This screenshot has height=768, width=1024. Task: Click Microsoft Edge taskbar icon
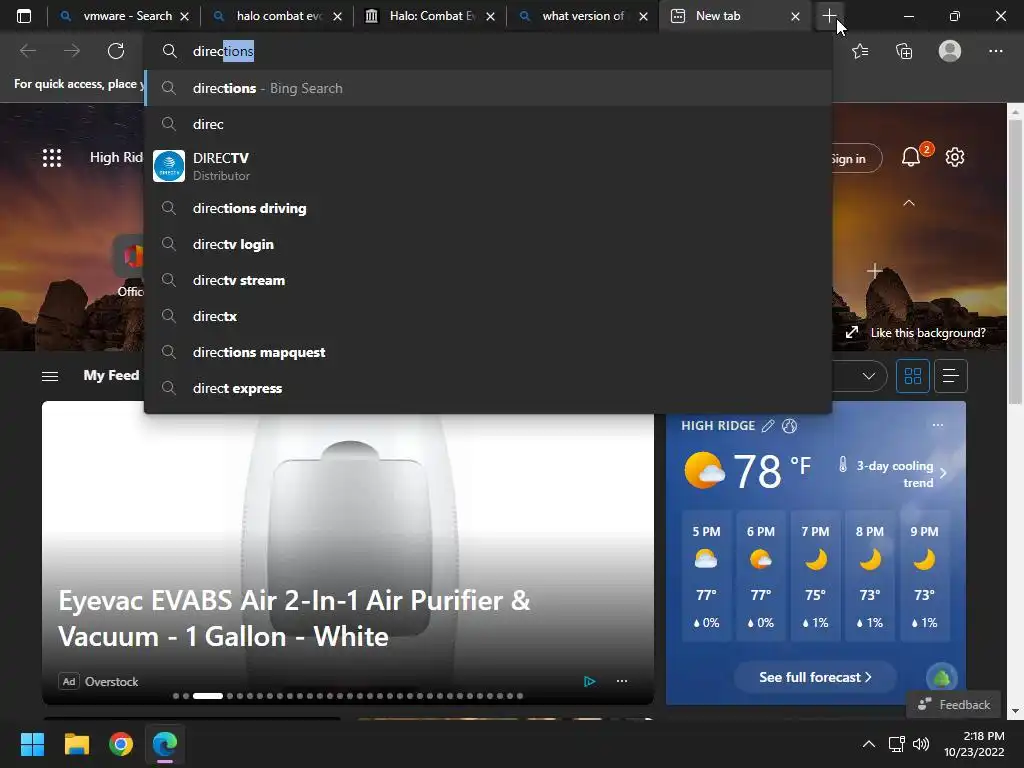click(165, 744)
